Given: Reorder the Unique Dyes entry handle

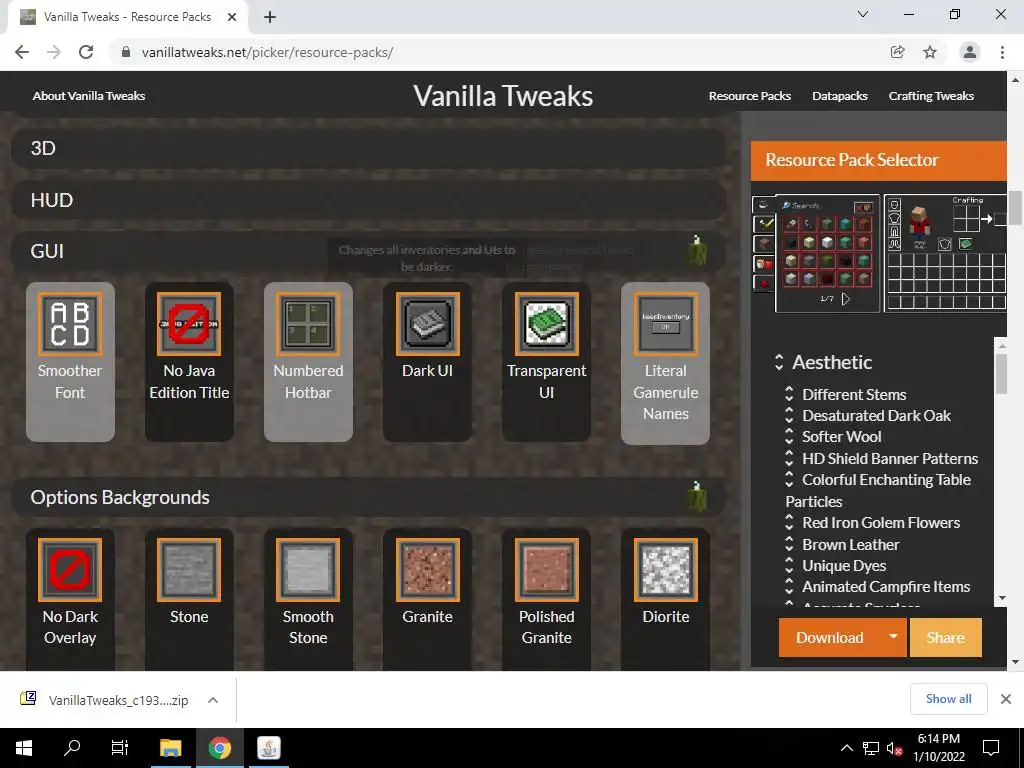Looking at the screenshot, I should 789,566.
